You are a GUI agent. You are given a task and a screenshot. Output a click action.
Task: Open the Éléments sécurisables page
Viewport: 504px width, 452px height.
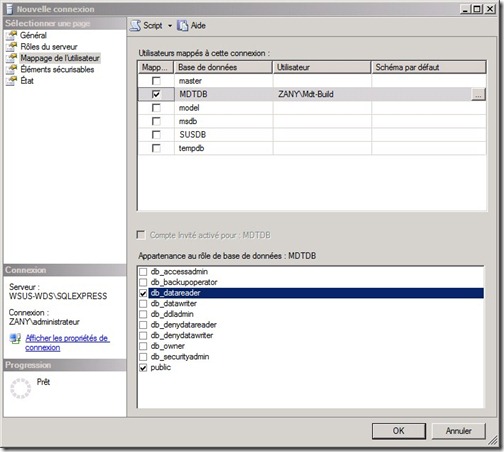57,69
